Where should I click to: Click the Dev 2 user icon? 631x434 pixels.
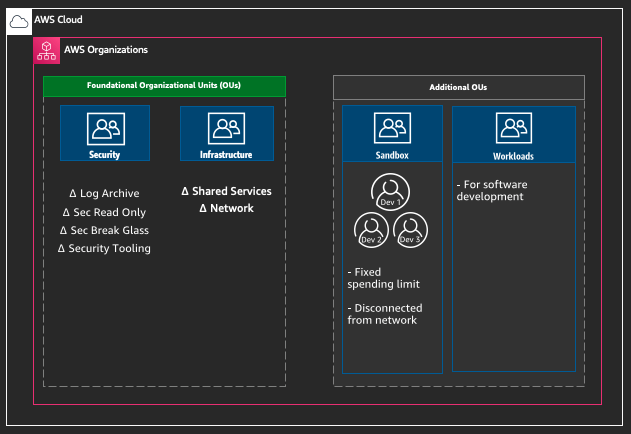371,230
